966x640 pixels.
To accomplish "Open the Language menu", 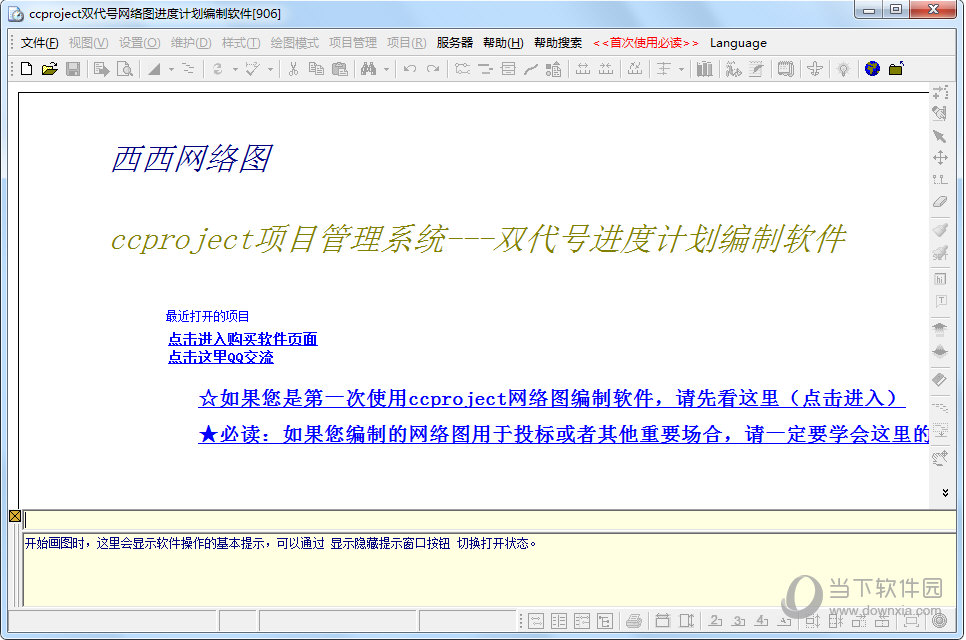I will (x=738, y=43).
